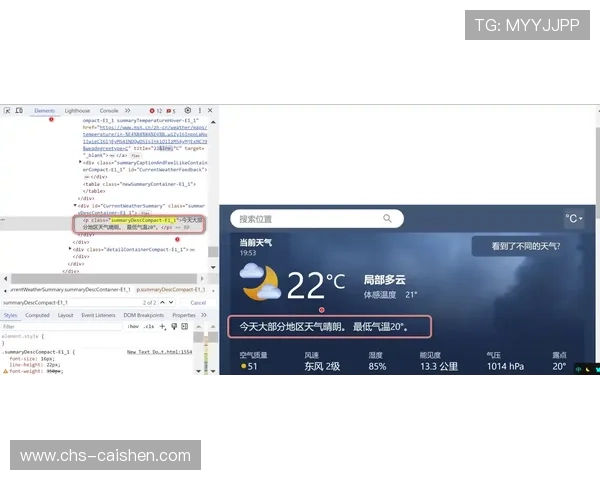Show more DevTools tabs chevron
The height and width of the screenshot is (480, 600).
127,111
